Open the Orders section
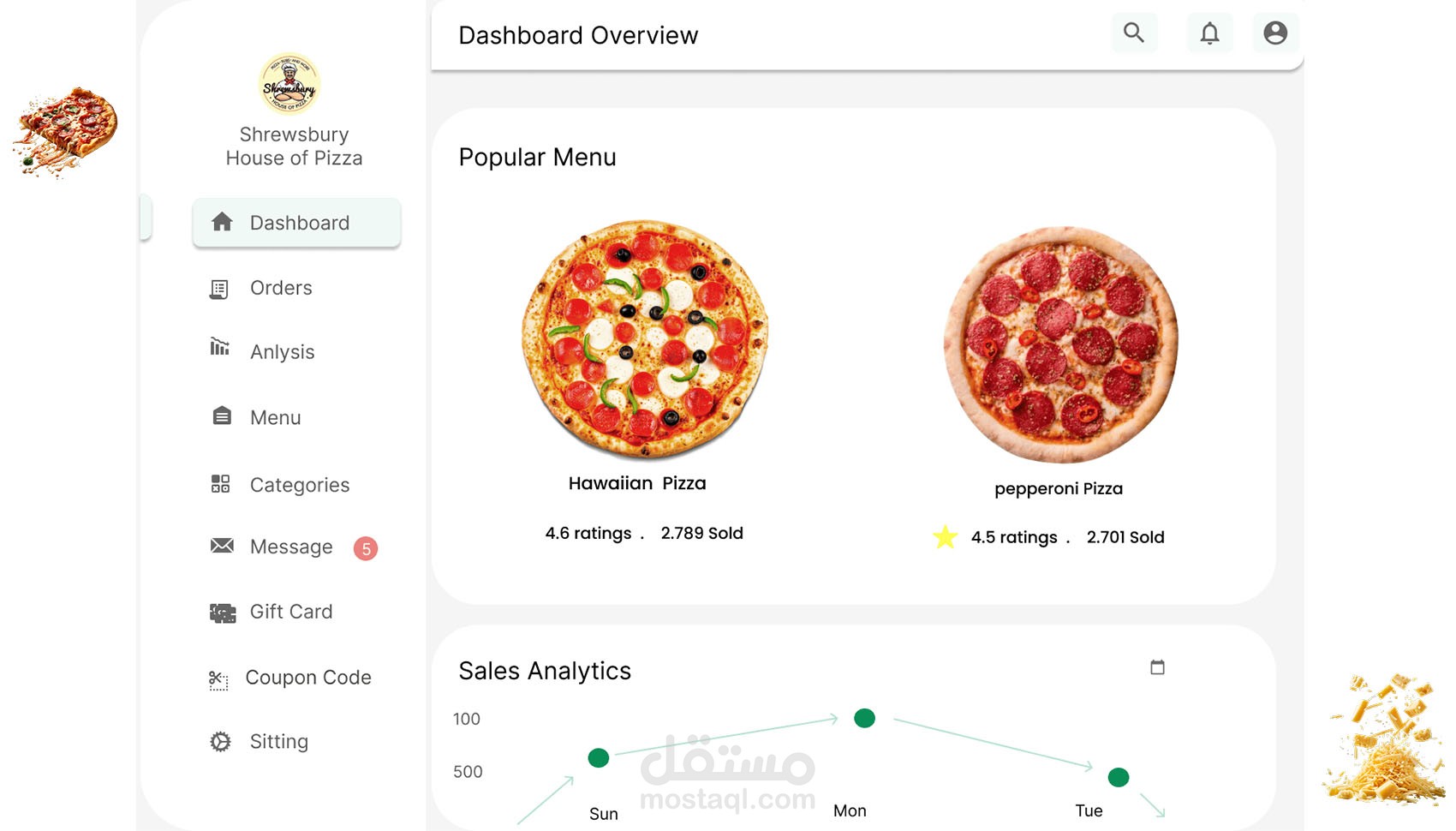Image resolution: width=1456 pixels, height=831 pixels. [281, 288]
